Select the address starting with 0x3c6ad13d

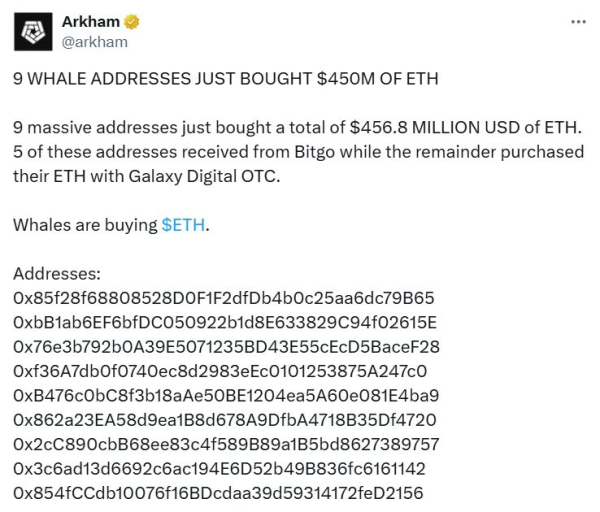coord(219,468)
